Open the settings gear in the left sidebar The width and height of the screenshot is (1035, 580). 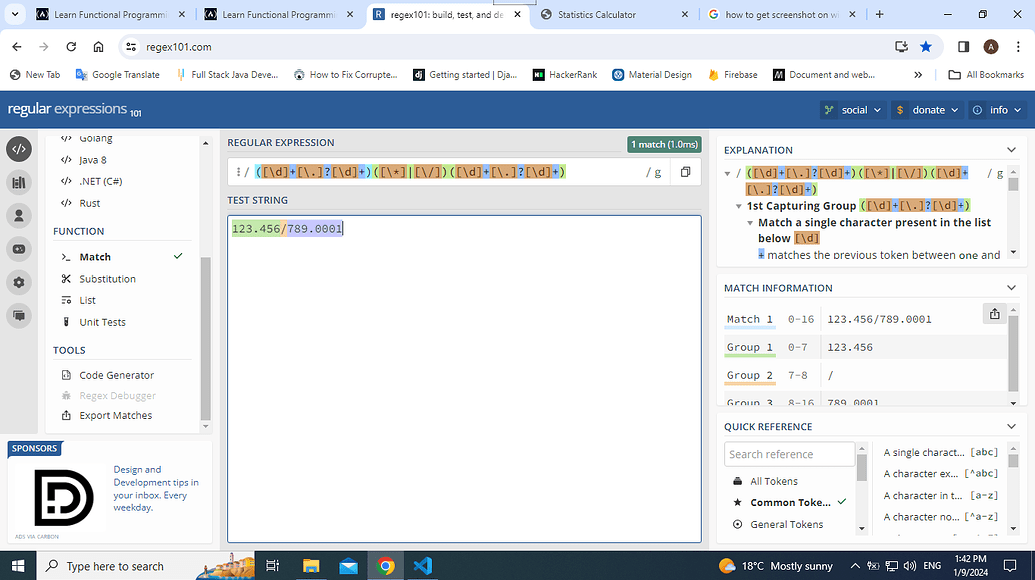pyautogui.click(x=21, y=282)
